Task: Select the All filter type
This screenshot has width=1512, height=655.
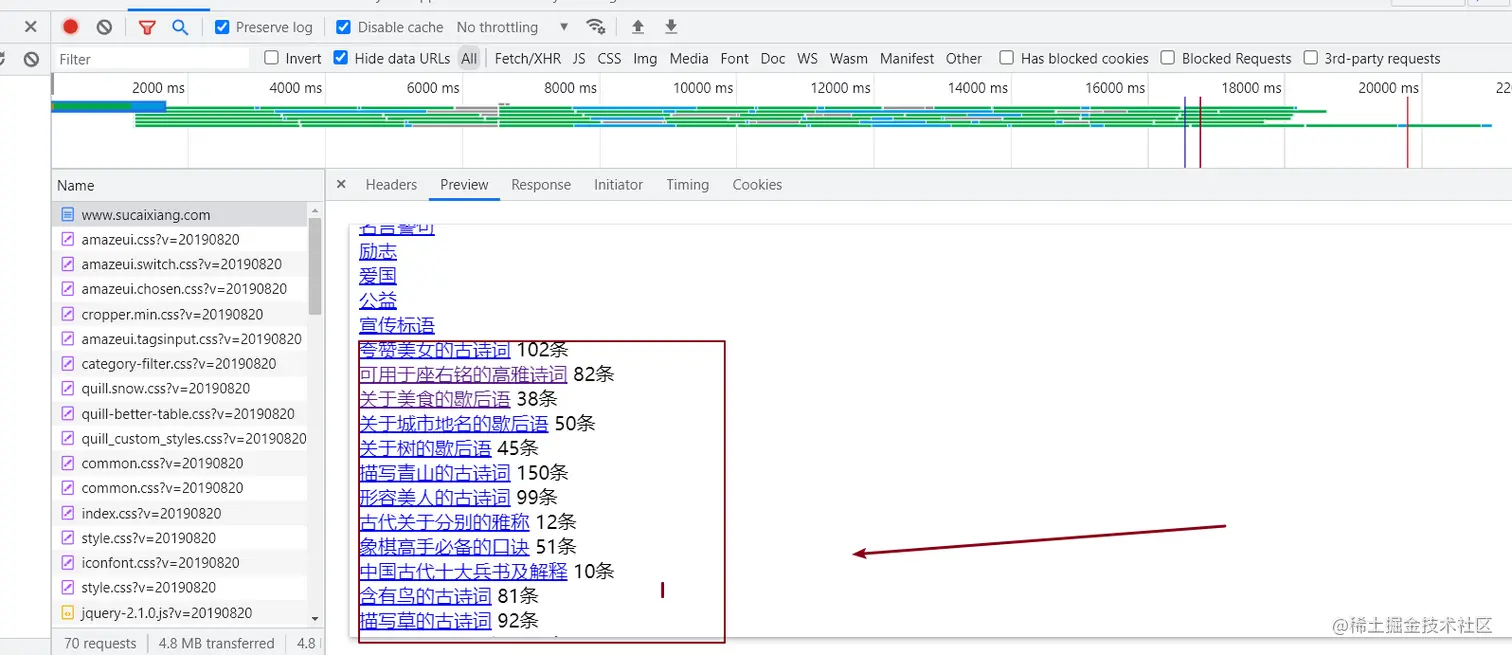Action: (x=469, y=59)
